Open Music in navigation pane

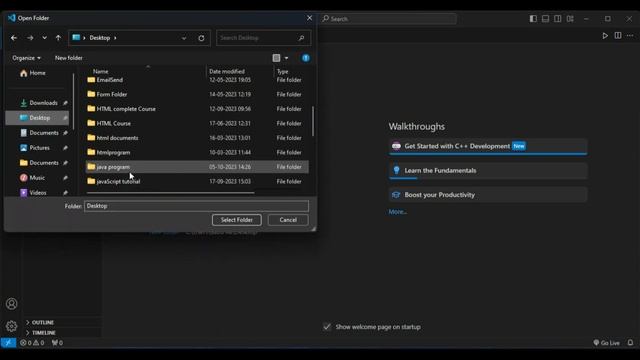click(x=33, y=178)
